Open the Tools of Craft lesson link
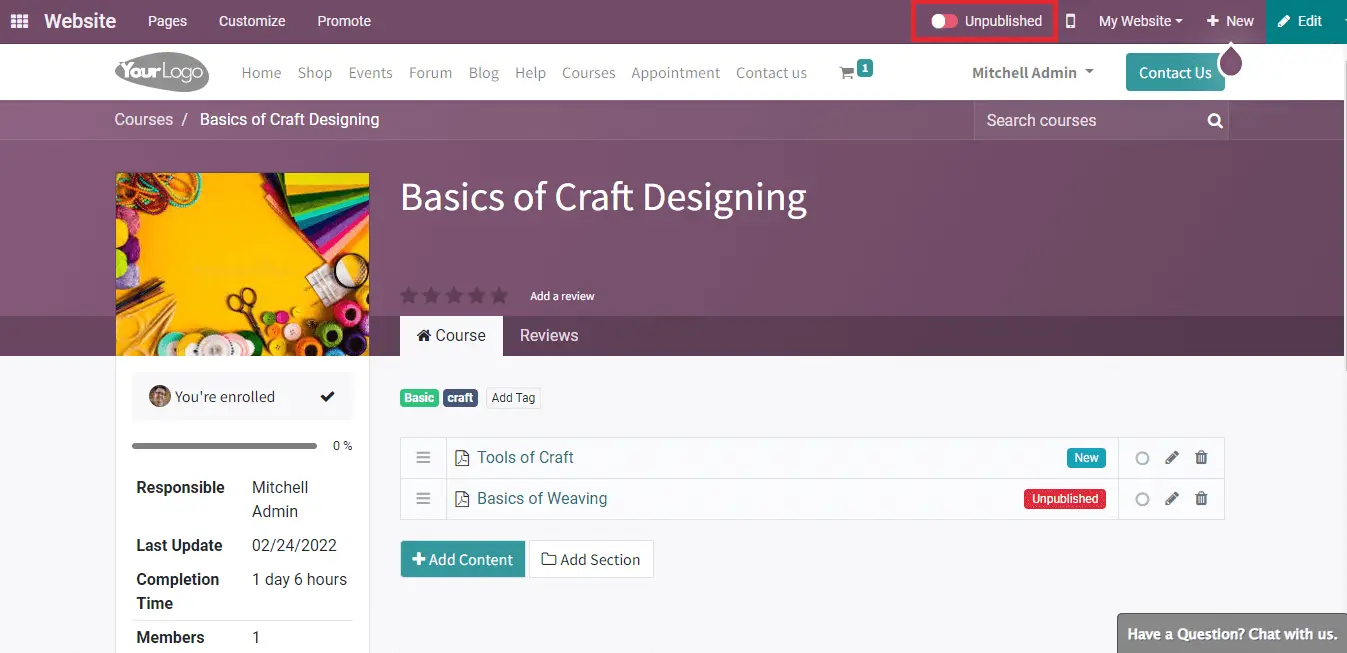 click(x=525, y=458)
